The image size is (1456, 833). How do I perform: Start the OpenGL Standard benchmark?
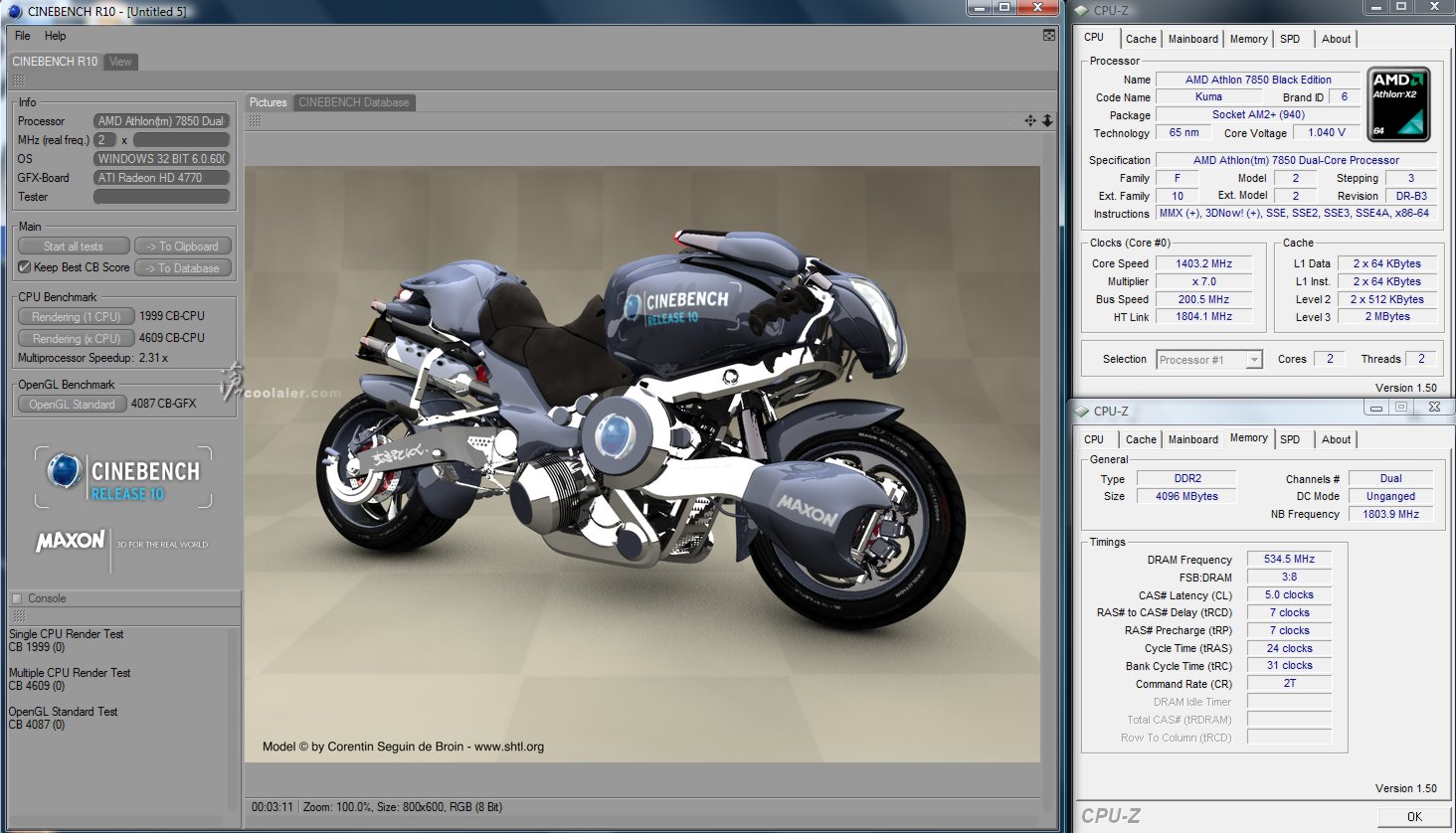(72, 405)
